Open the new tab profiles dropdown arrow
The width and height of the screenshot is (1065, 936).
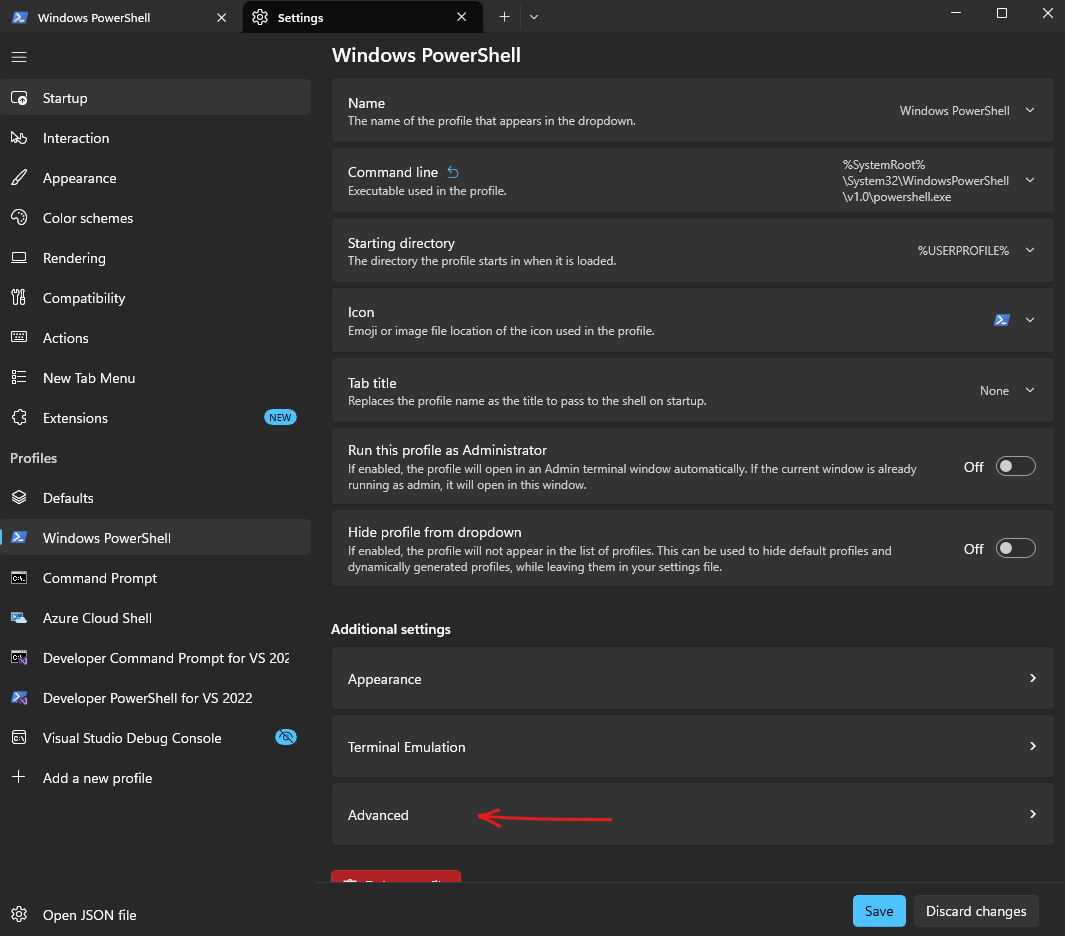(x=534, y=17)
